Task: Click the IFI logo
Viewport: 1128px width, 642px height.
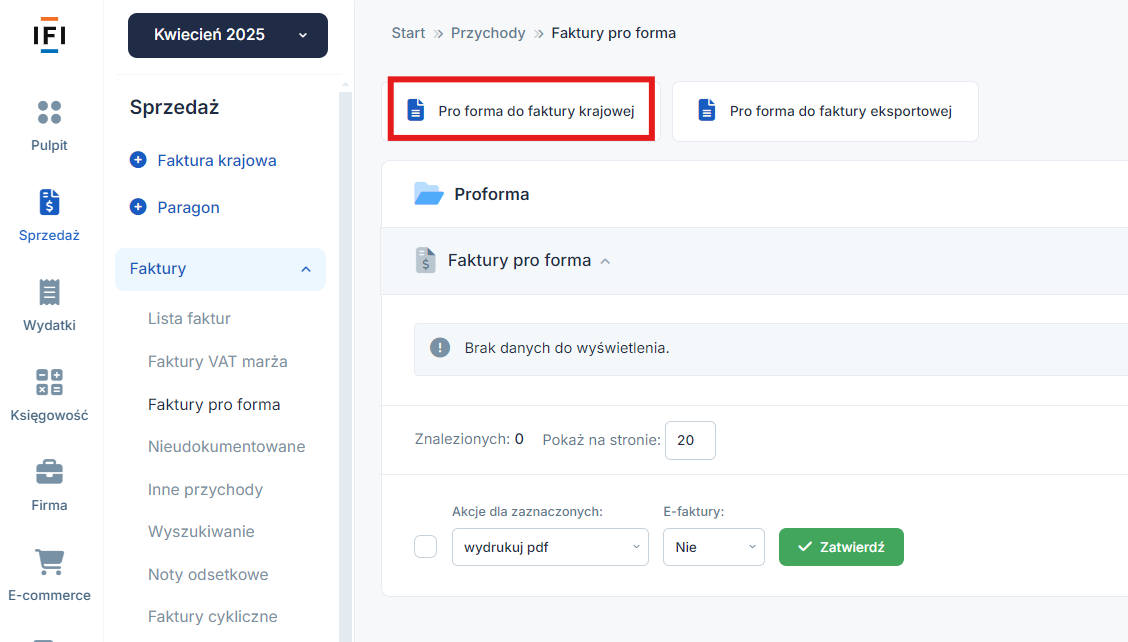Action: pos(49,35)
